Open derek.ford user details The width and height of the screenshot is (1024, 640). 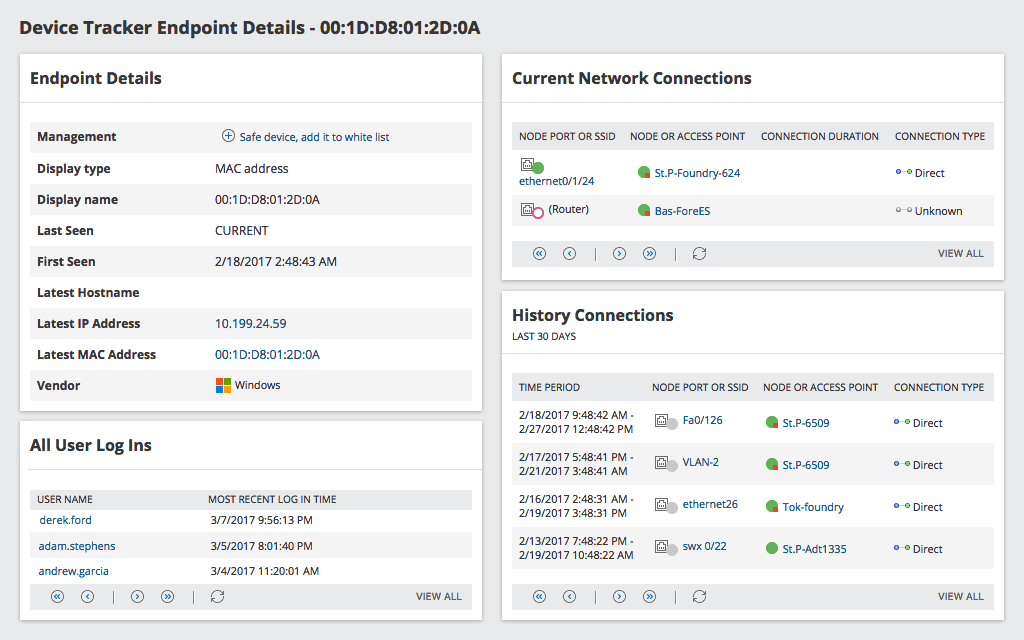point(64,519)
